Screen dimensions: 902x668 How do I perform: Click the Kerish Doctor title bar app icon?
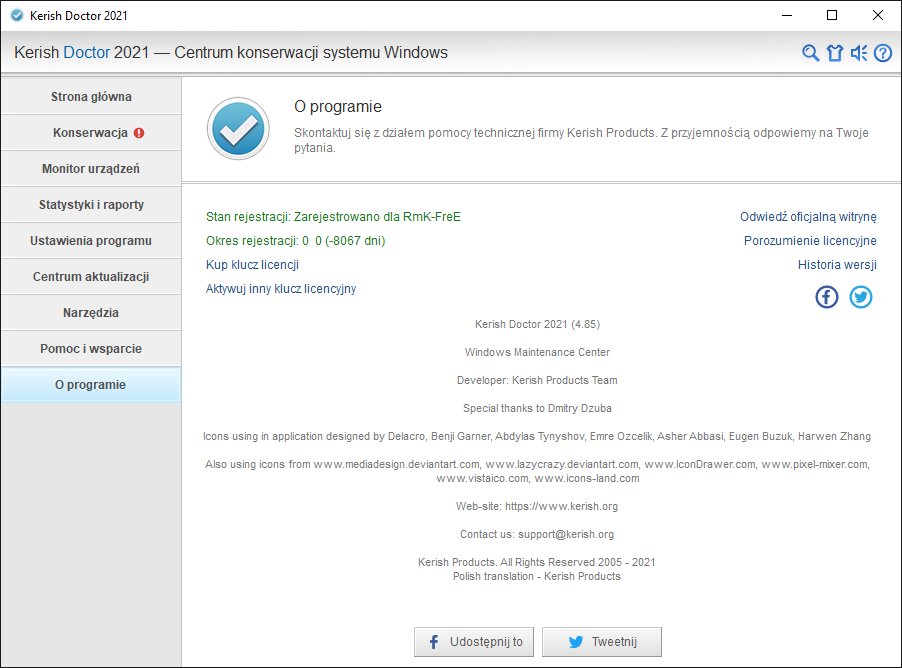[x=17, y=16]
